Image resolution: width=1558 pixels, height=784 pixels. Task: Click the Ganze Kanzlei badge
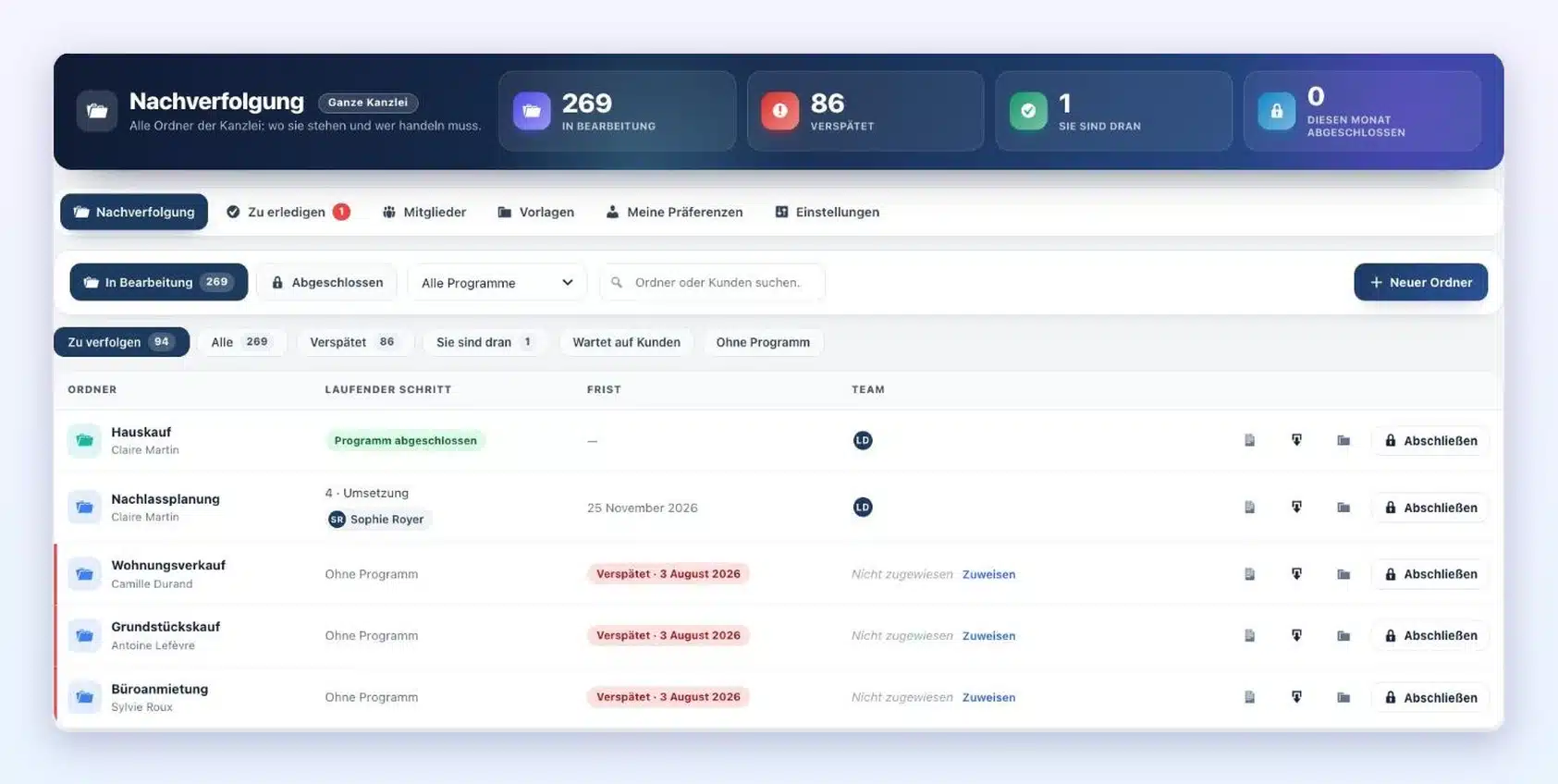click(x=368, y=103)
